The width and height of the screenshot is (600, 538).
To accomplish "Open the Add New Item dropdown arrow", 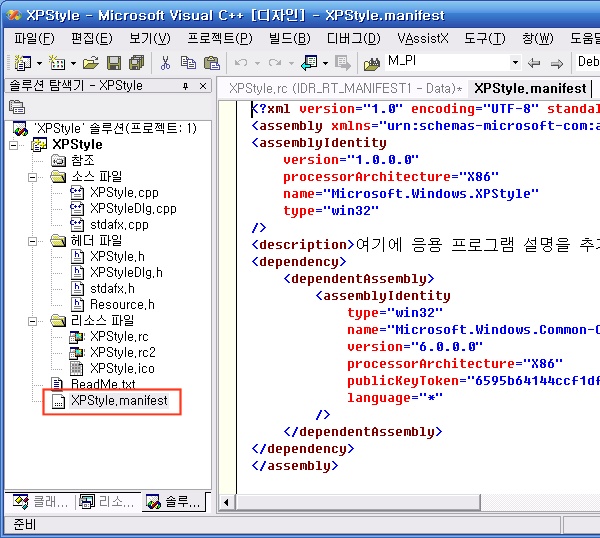I will click(x=73, y=63).
